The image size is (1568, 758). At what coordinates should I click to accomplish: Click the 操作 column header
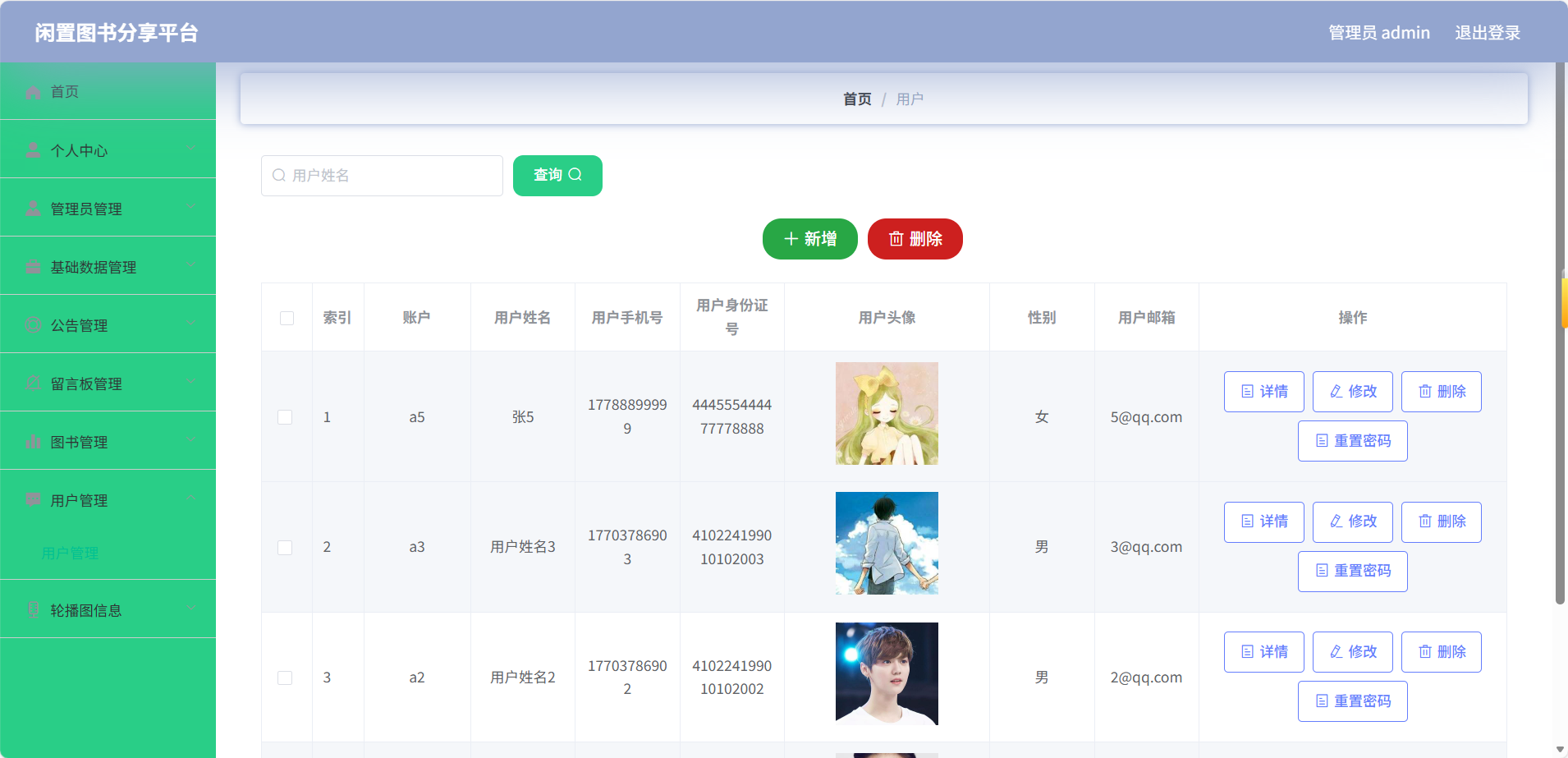tap(1353, 318)
